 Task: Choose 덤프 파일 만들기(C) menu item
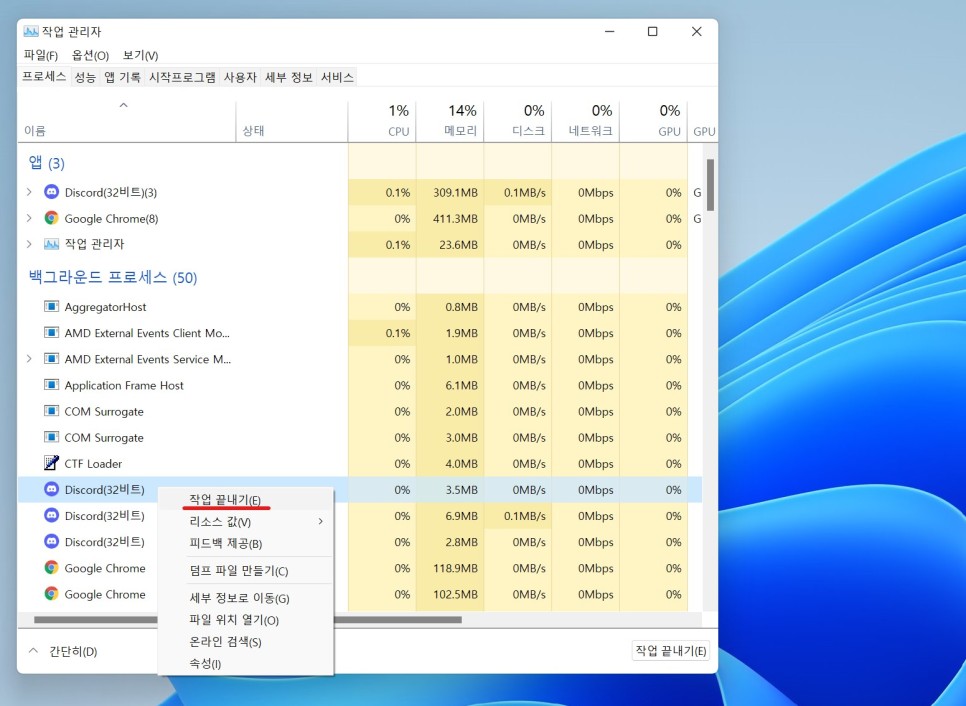pyautogui.click(x=246, y=571)
